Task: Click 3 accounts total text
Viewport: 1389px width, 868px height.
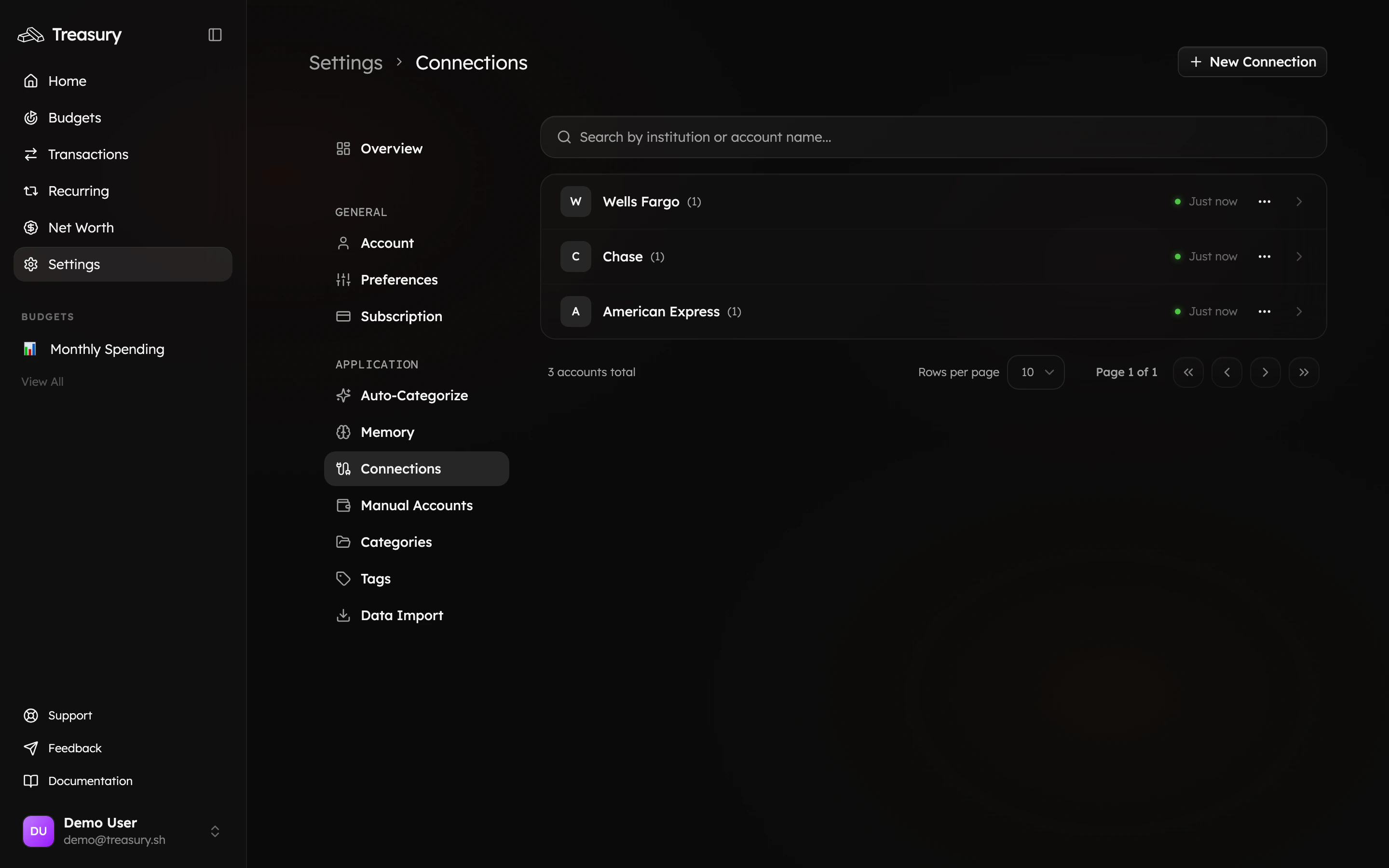Action: pos(591,372)
